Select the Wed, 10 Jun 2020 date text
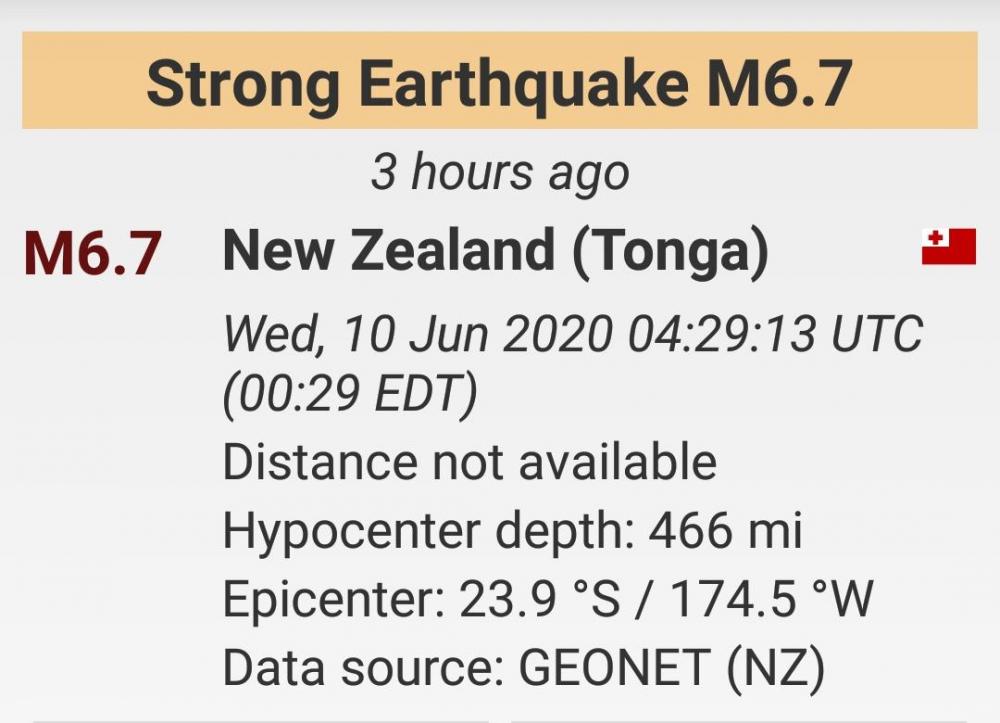 tap(417, 334)
